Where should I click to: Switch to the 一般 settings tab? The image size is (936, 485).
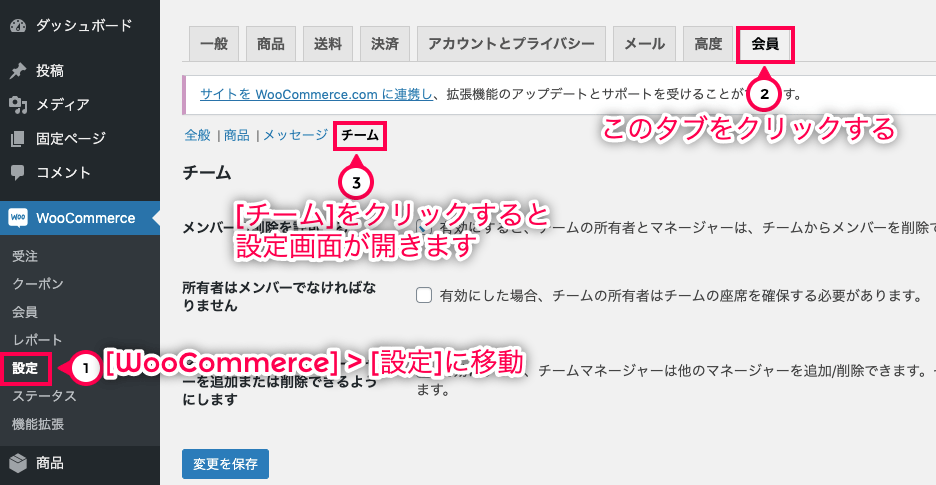click(214, 44)
